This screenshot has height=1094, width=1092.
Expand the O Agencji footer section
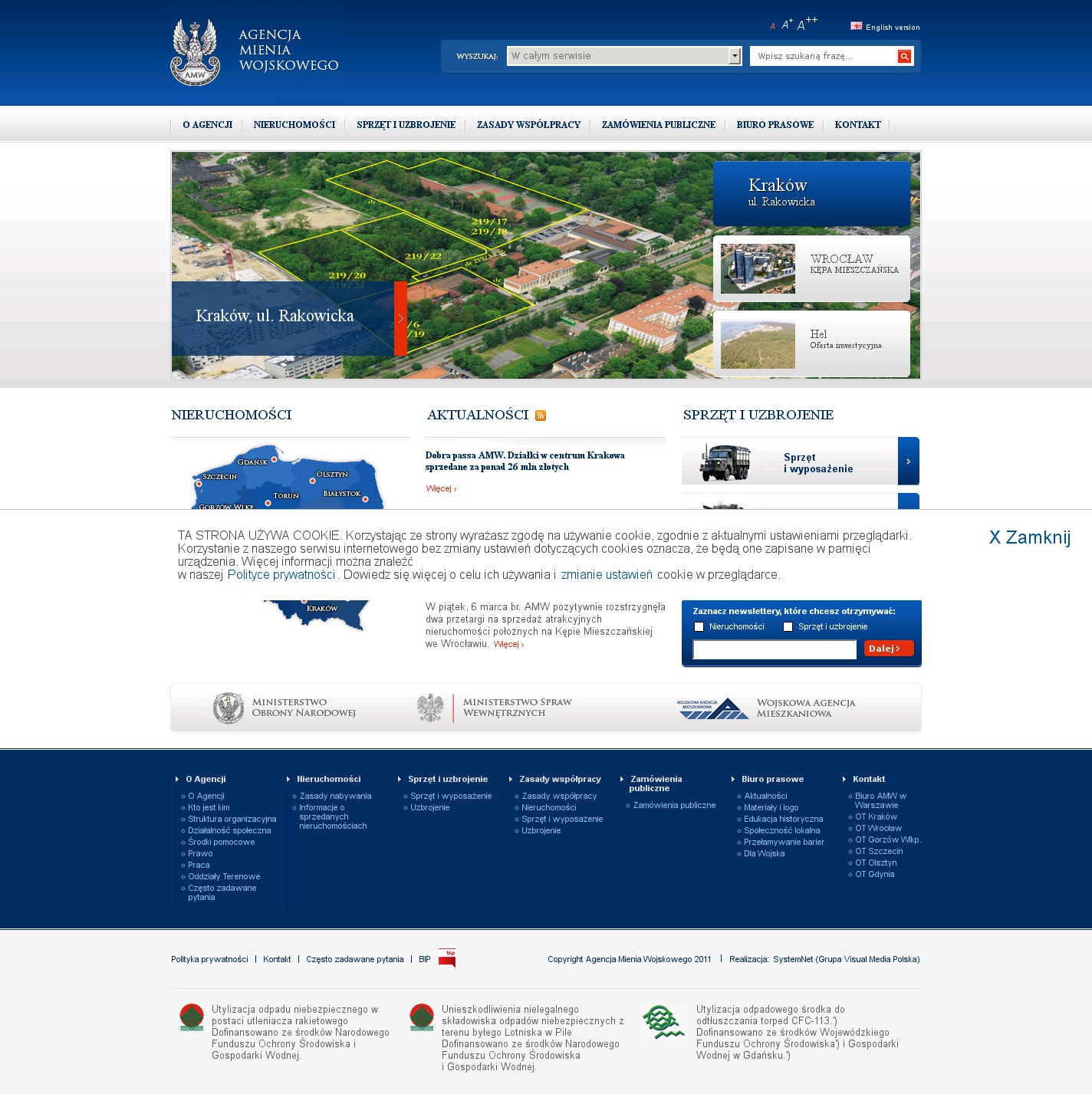pos(206,779)
